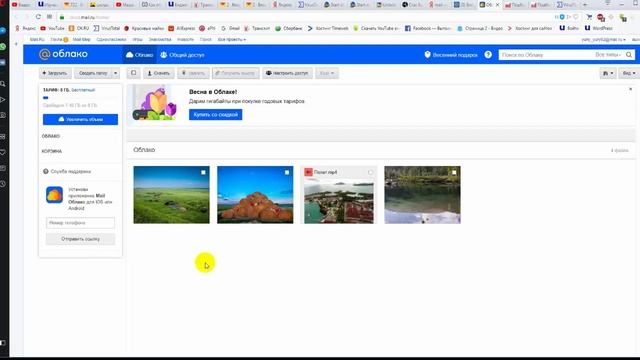
Task: Open the Ещё more-actions dropdown
Action: coord(327,73)
